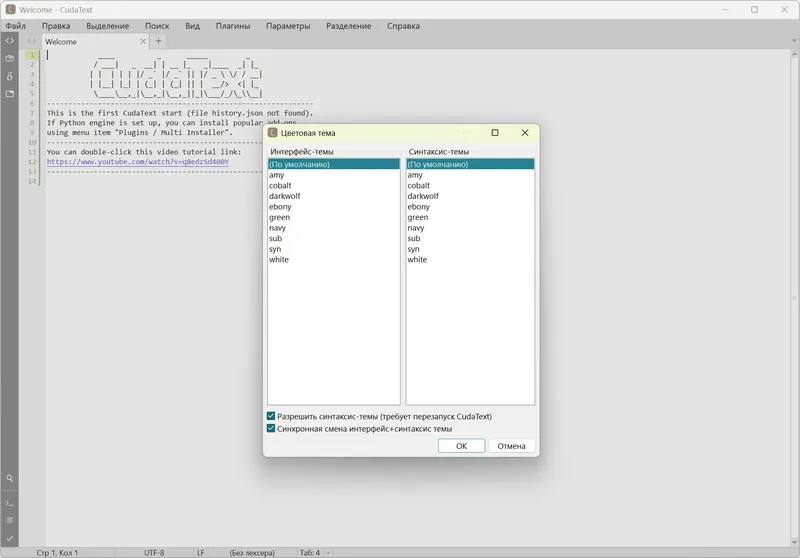Select green in the Синтаксис-темы list

470,217
